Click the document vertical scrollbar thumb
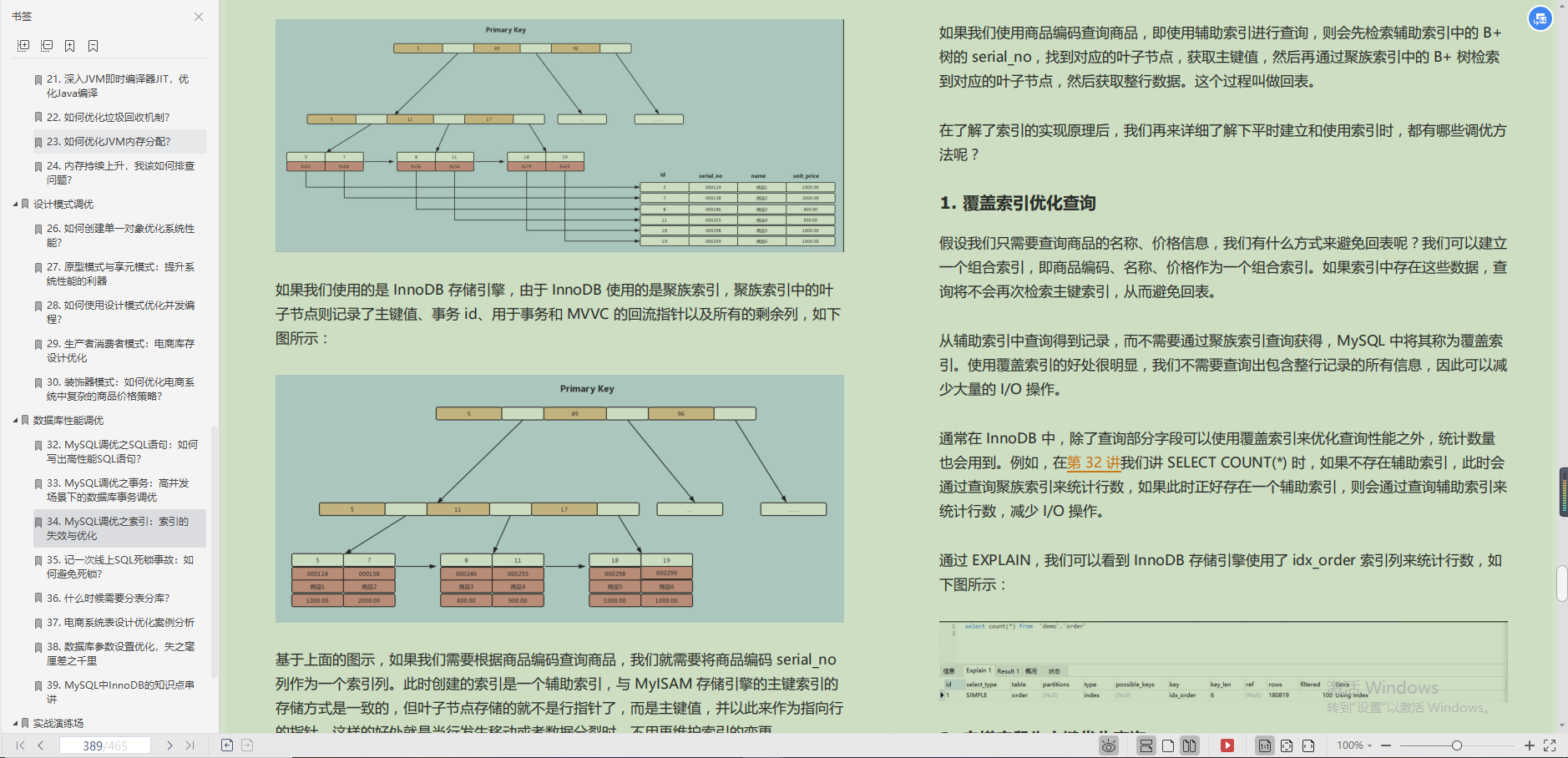 (x=1562, y=584)
